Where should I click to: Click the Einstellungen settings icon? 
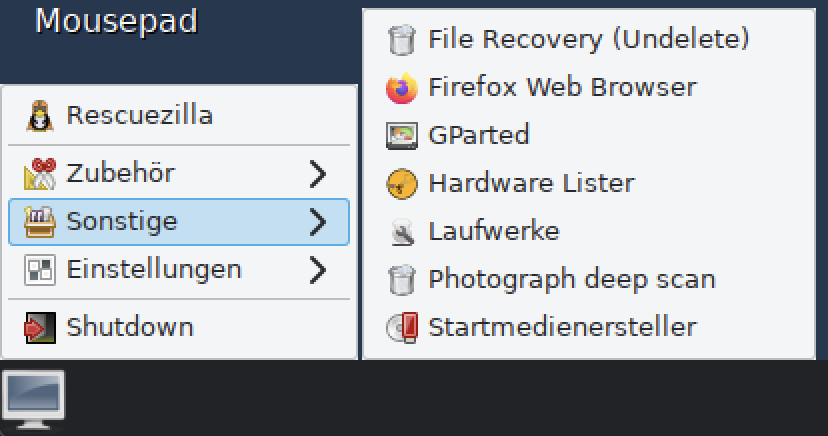coord(40,270)
